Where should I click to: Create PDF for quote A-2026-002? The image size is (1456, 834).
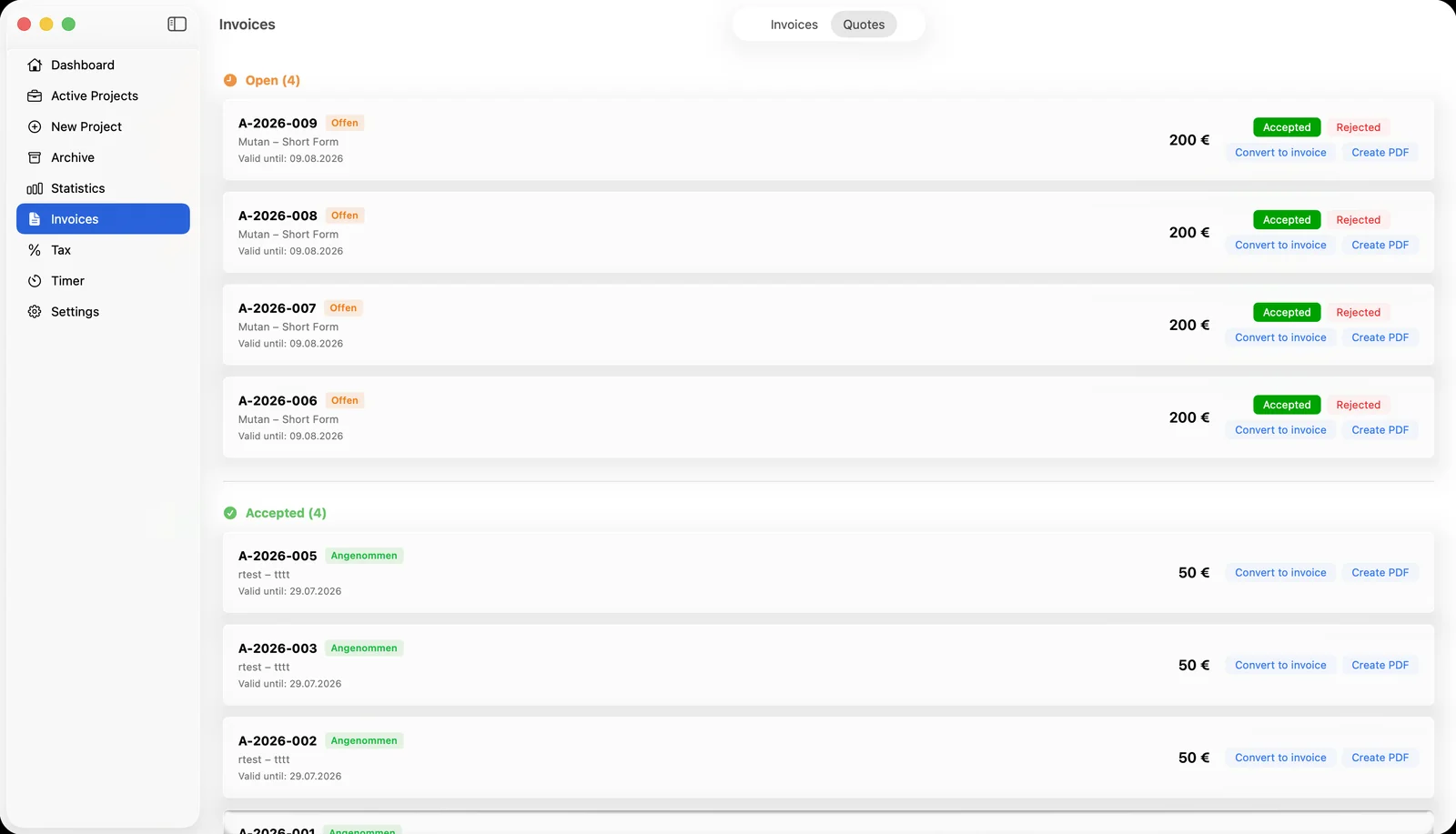pyautogui.click(x=1380, y=758)
